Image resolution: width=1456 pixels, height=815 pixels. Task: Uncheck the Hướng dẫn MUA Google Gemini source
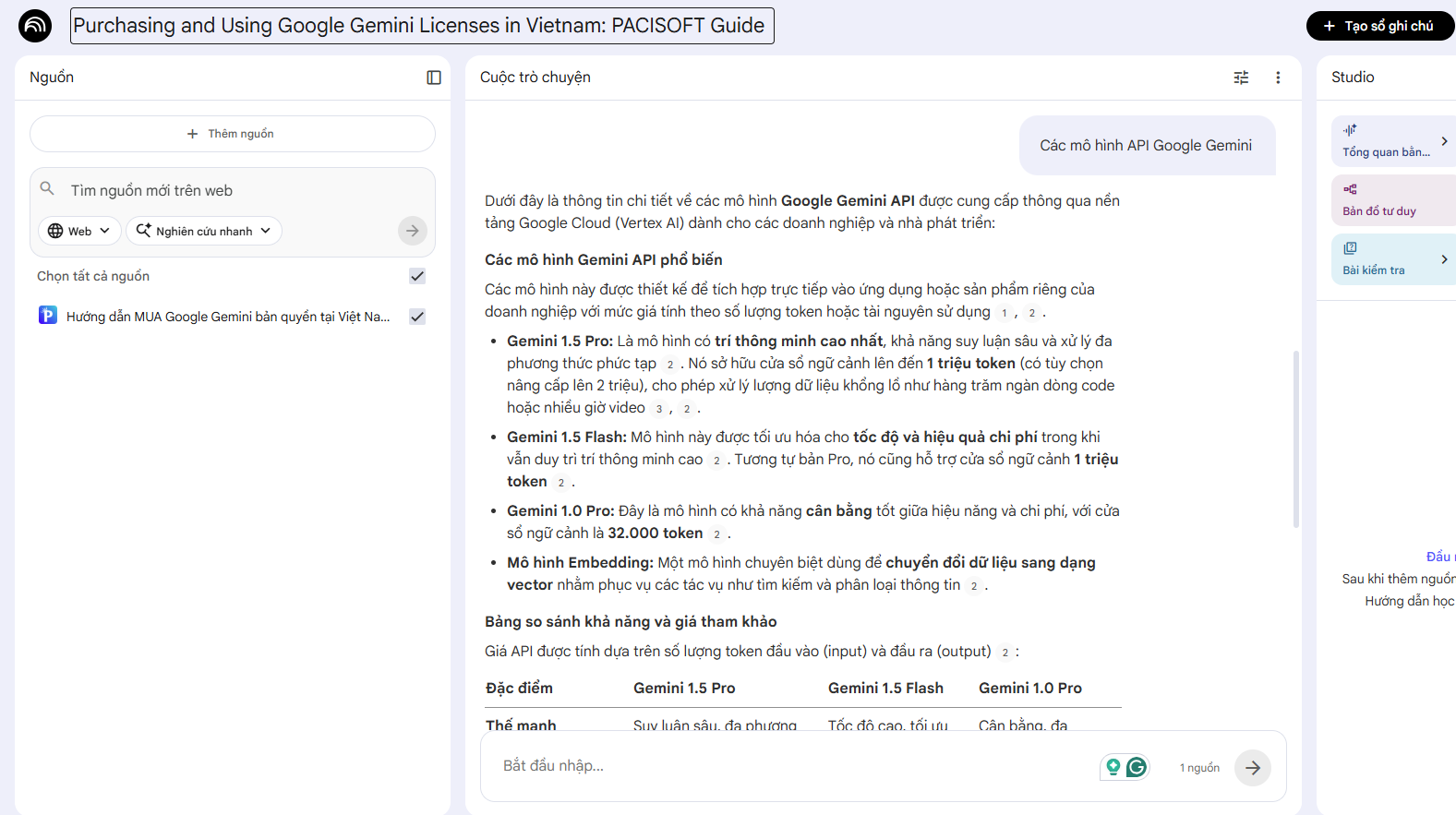pos(417,317)
